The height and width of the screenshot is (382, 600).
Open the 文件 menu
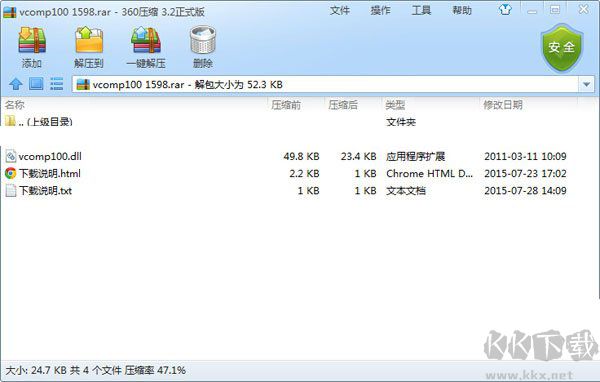pyautogui.click(x=340, y=10)
